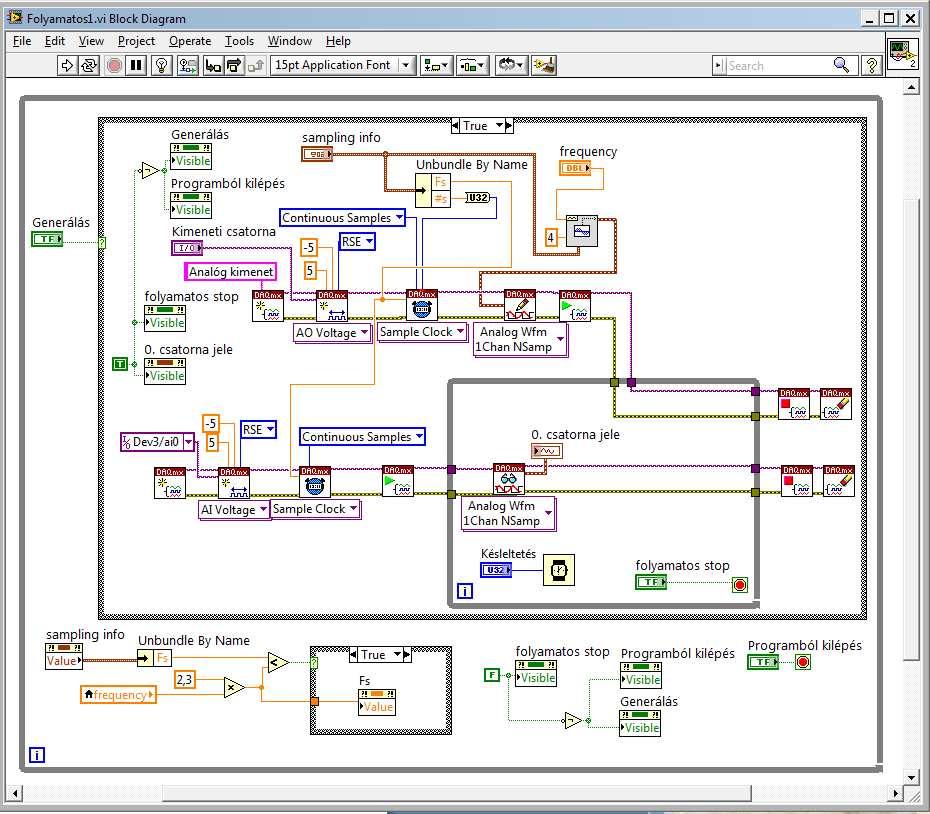
Task: Open the Dev3/ai0 channel dropdown
Action: [x=188, y=442]
